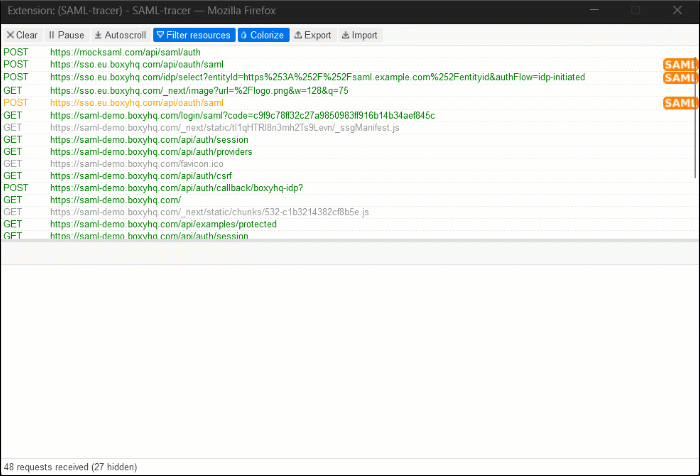Image resolution: width=700 pixels, height=476 pixels.
Task: Select grey GET _ssgManifest.js request
Action: [348, 128]
